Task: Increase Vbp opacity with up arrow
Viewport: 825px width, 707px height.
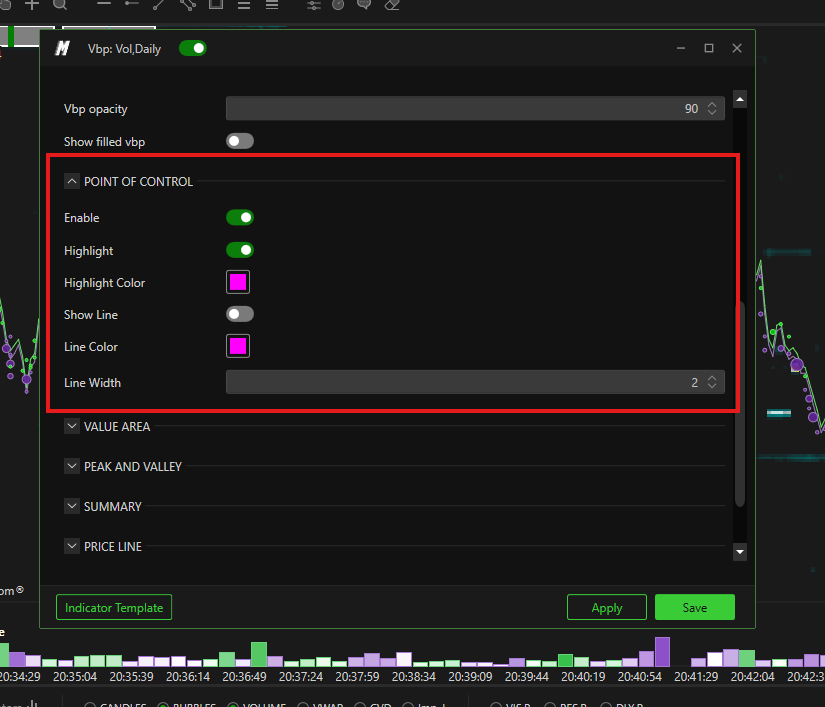Action: click(712, 104)
